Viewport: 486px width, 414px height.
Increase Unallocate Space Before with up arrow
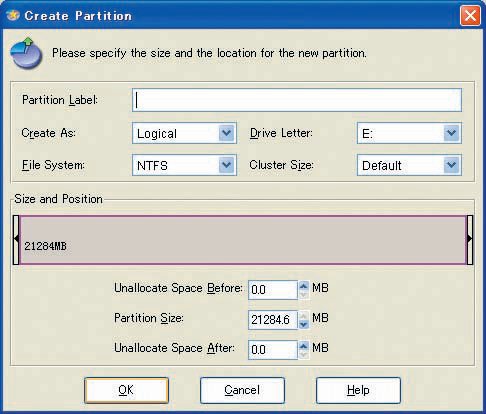(x=304, y=286)
